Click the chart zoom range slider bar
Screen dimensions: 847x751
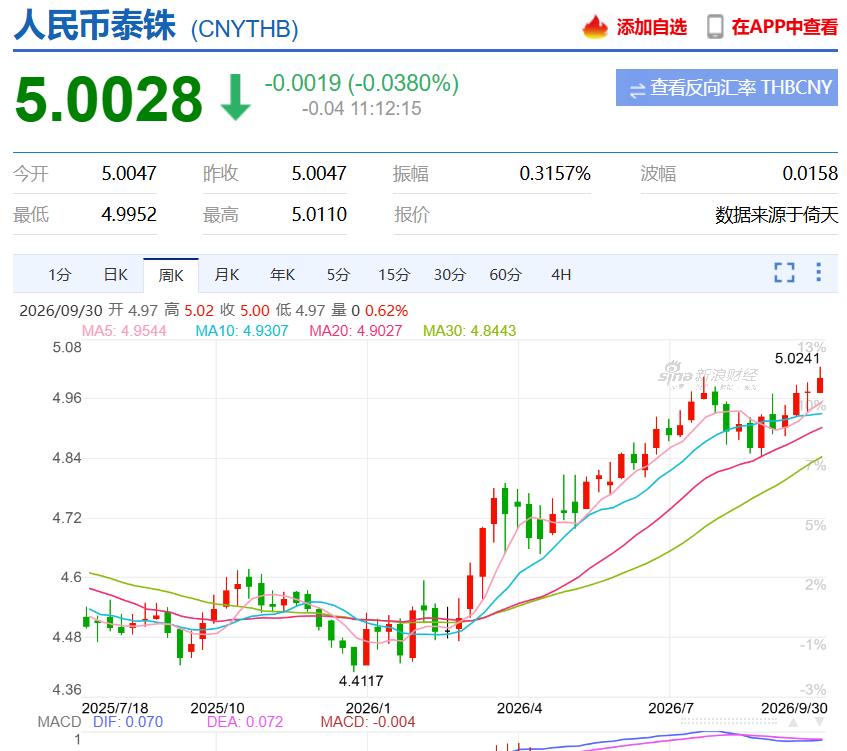pyautogui.click(x=729, y=721)
